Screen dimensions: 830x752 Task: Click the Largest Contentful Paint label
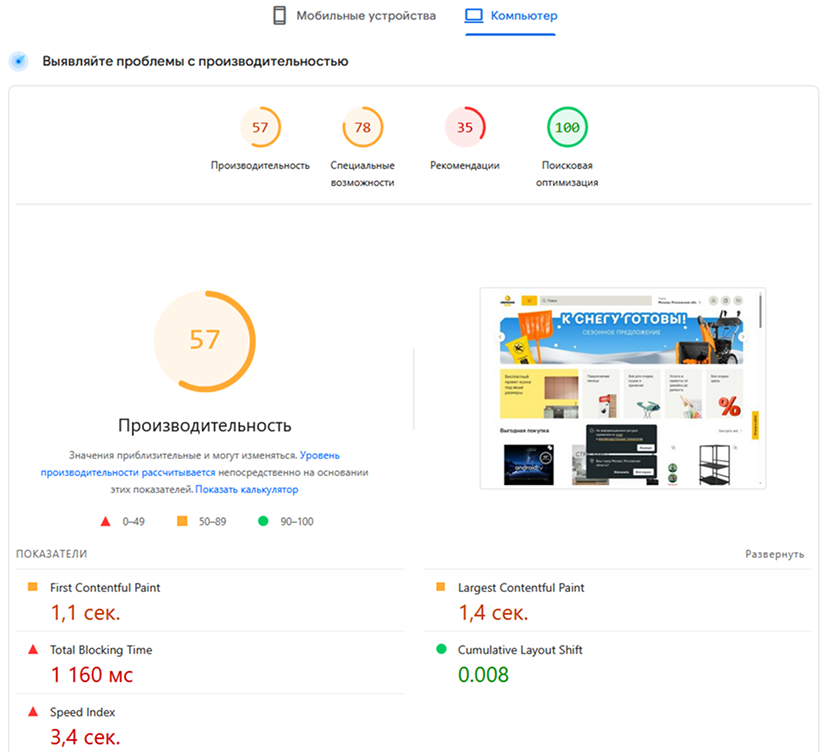tap(521, 587)
